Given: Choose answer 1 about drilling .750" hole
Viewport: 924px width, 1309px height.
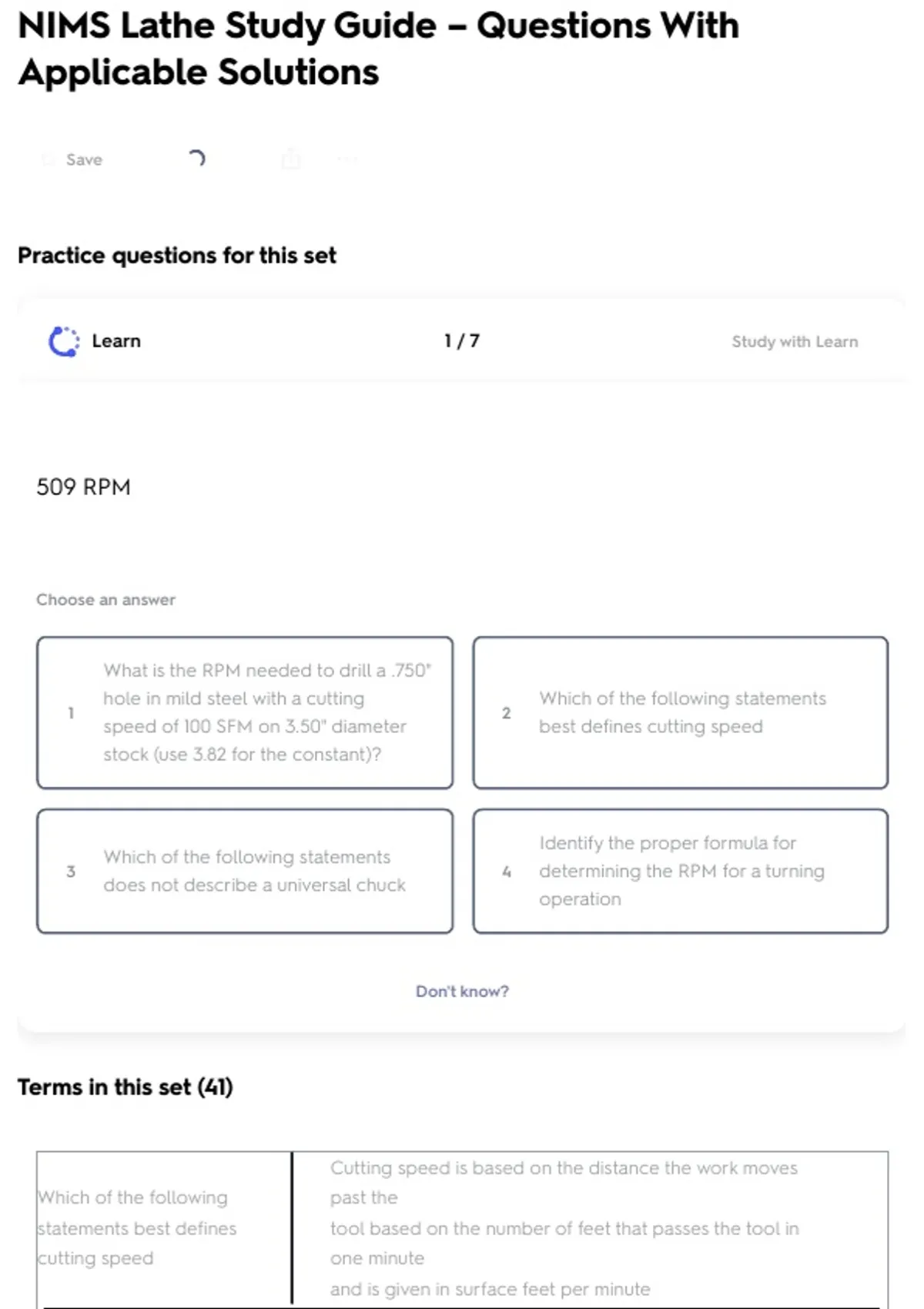Looking at the screenshot, I should pos(245,712).
